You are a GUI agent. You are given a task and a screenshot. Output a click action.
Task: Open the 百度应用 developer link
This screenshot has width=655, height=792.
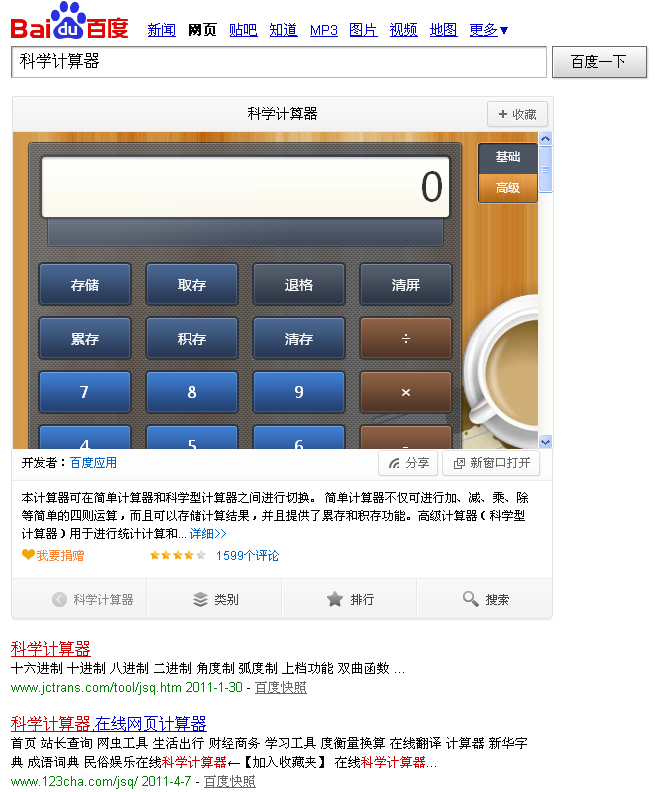[93, 463]
